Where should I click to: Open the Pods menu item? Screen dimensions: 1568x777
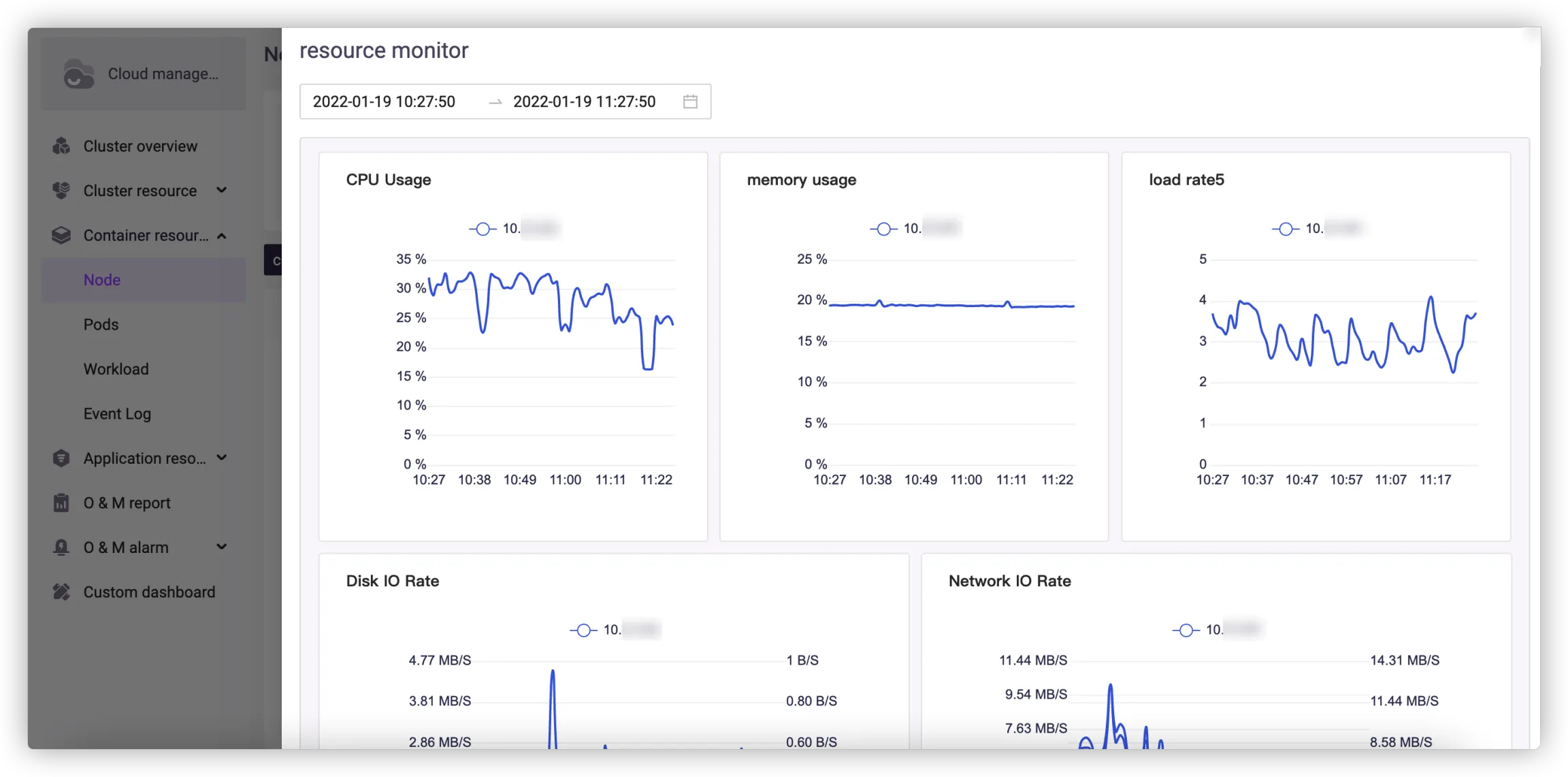pos(101,325)
